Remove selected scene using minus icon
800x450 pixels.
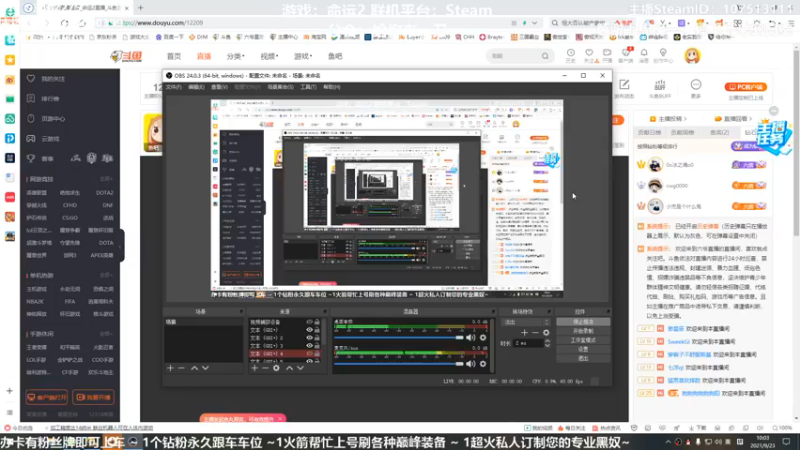pos(181,368)
